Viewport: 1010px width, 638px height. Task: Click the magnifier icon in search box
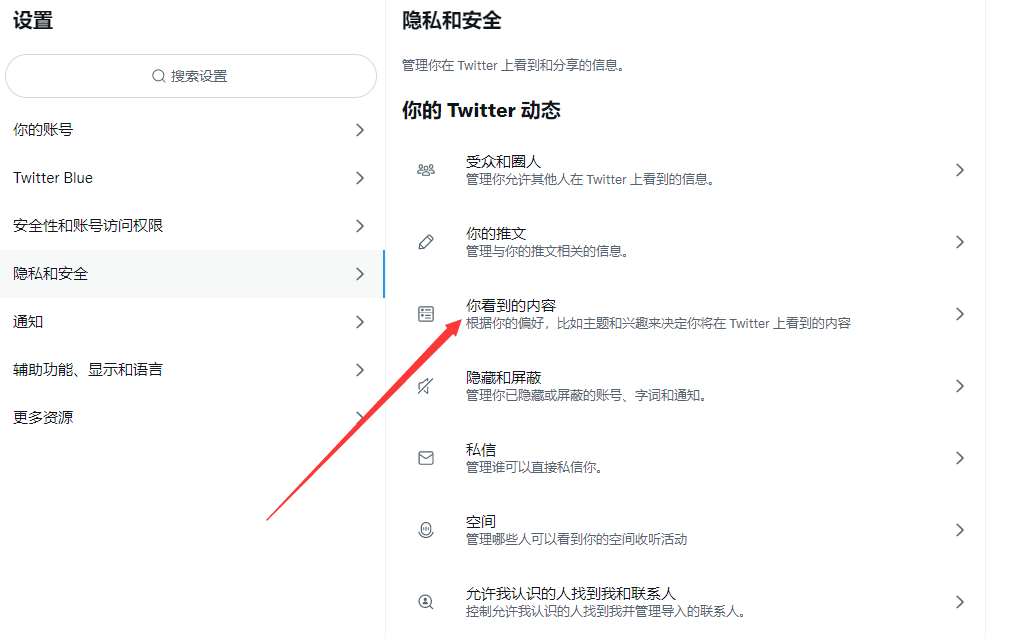click(158, 76)
